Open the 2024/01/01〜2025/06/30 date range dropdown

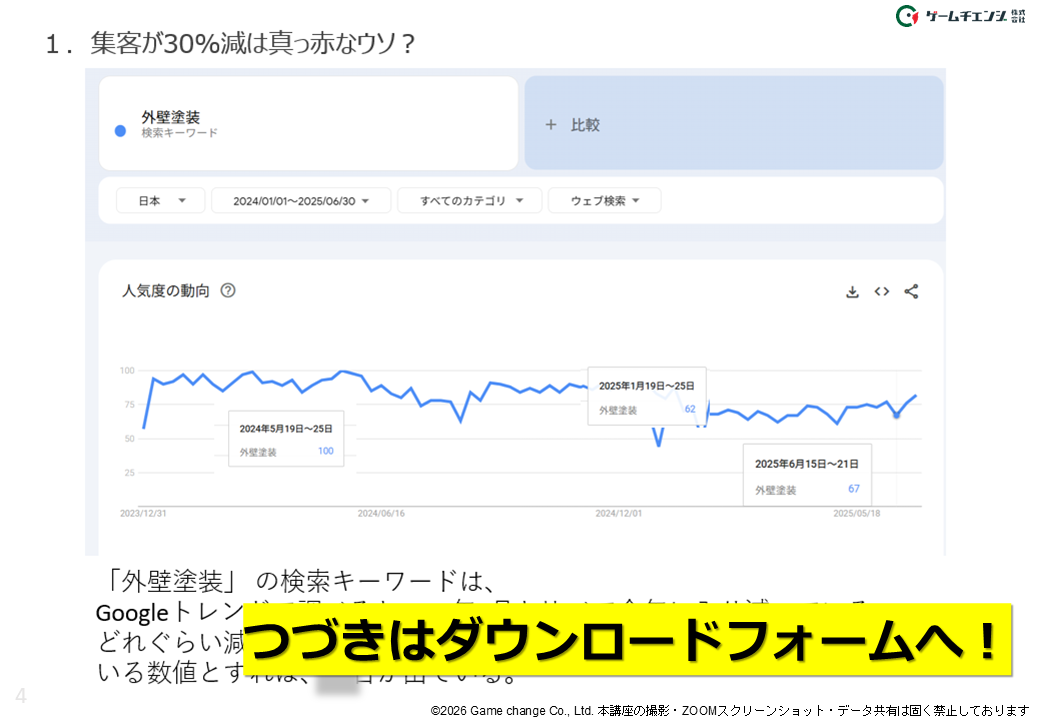coord(301,200)
